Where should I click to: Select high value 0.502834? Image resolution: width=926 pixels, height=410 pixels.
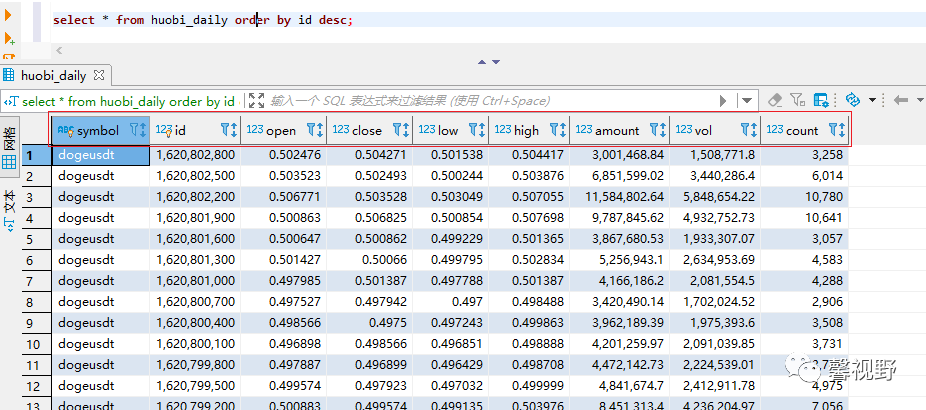pos(530,260)
